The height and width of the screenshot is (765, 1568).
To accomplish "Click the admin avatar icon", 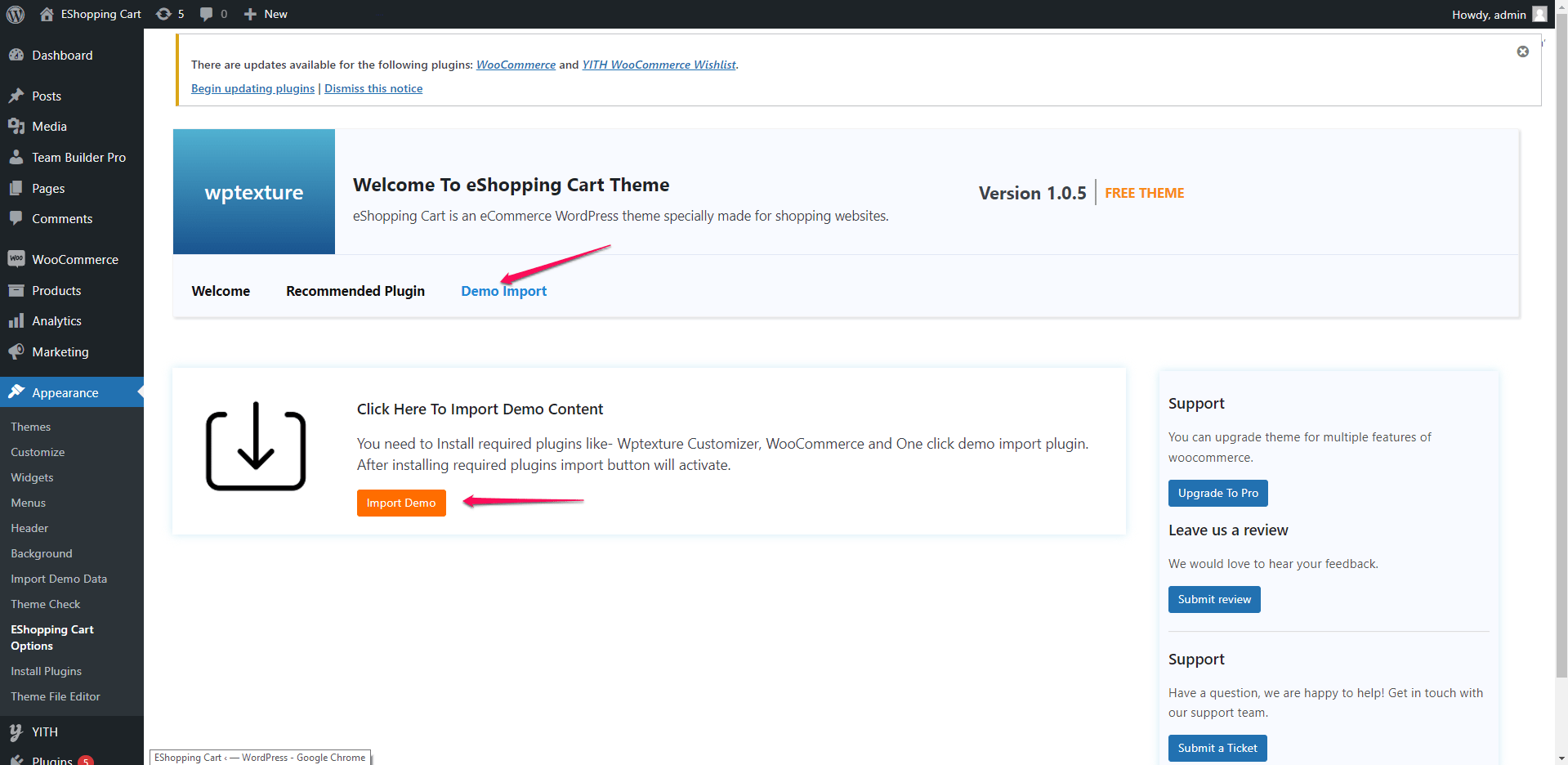I will pos(1539,14).
